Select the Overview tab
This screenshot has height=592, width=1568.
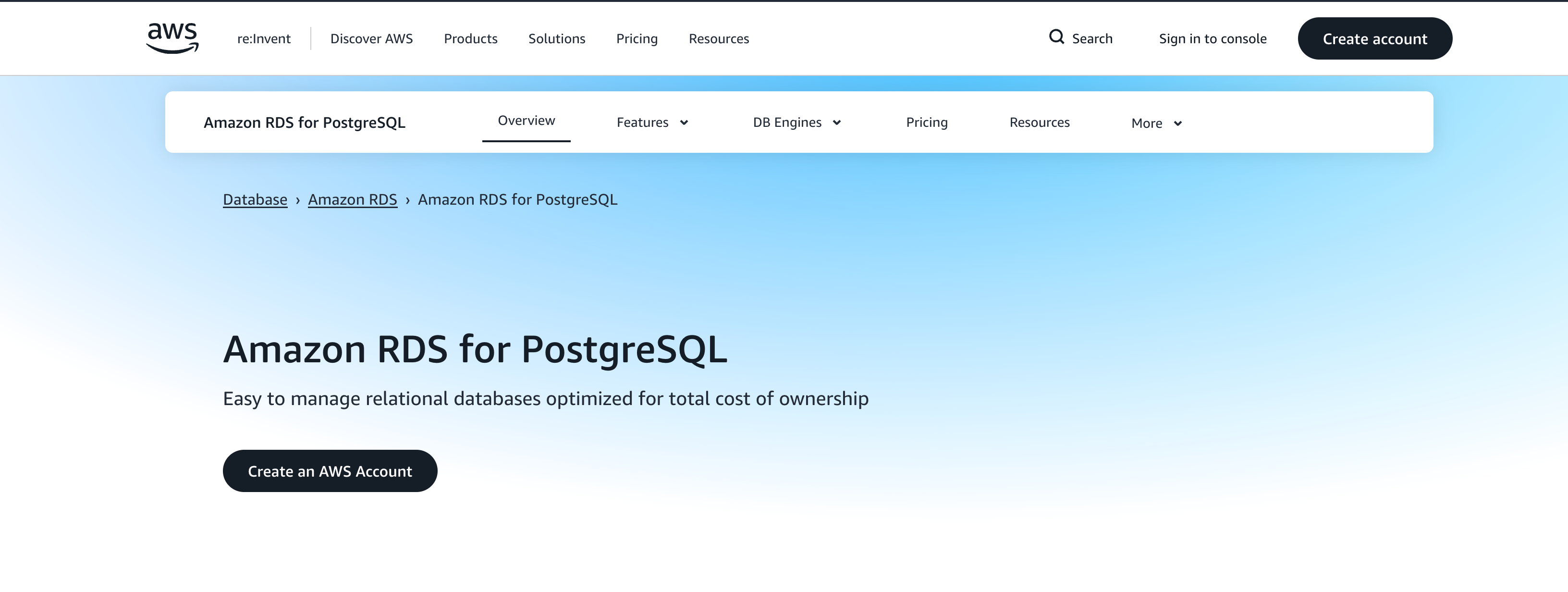coord(526,121)
